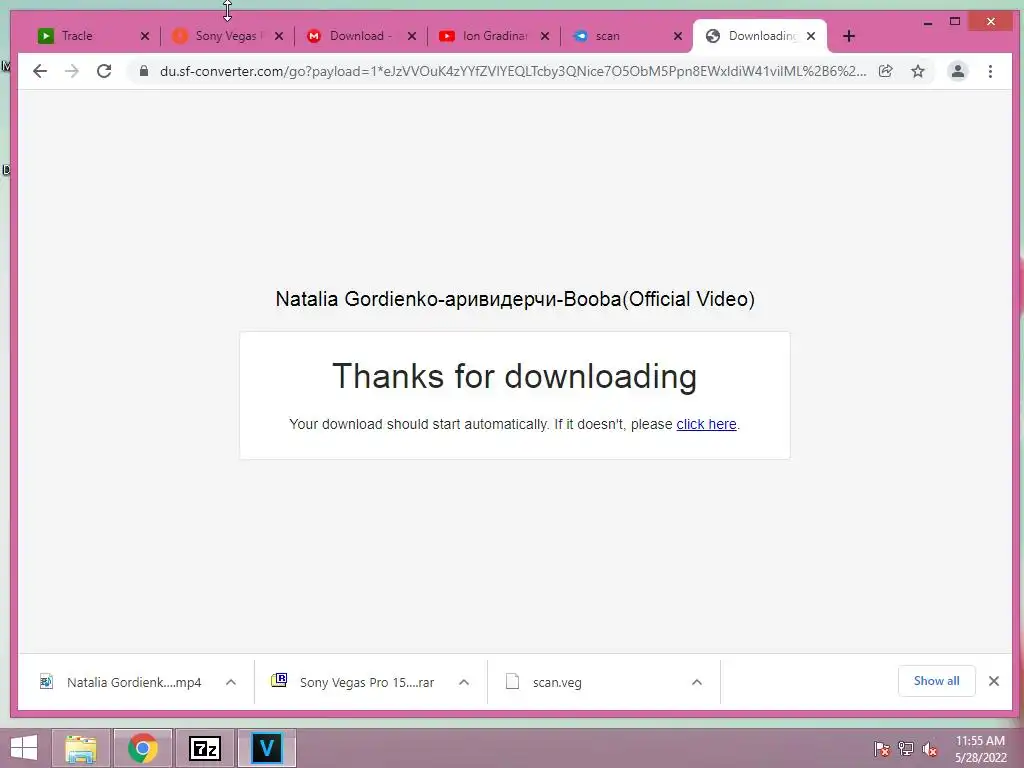
Task: Expand options for Natalia Gordienk mp4 download
Action: 231,682
